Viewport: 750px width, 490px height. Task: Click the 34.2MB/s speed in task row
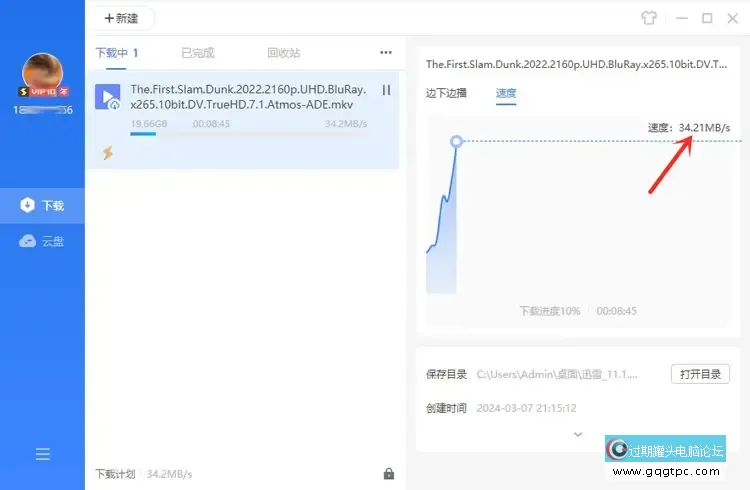coord(346,124)
